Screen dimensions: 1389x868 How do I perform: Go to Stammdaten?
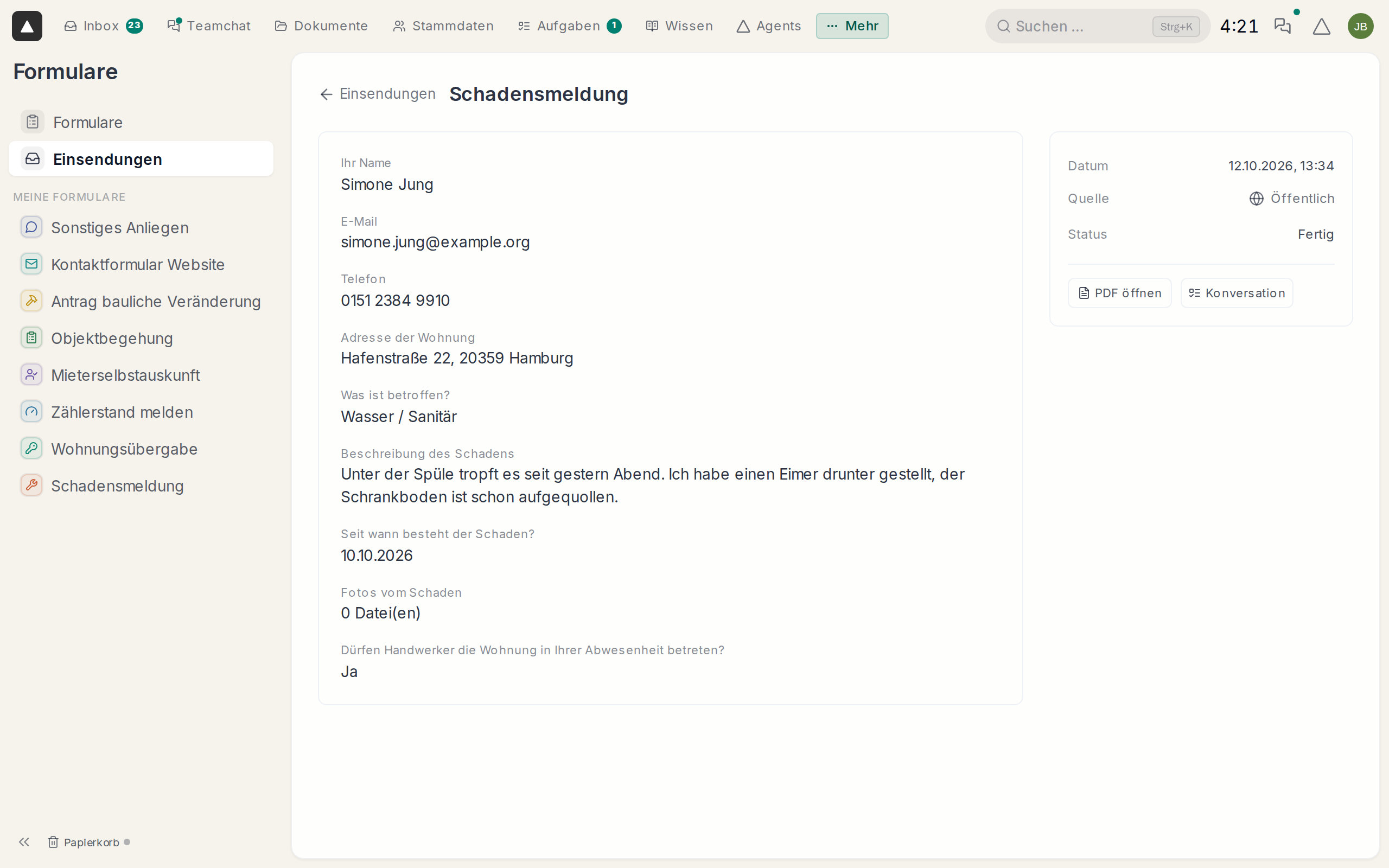click(443, 26)
